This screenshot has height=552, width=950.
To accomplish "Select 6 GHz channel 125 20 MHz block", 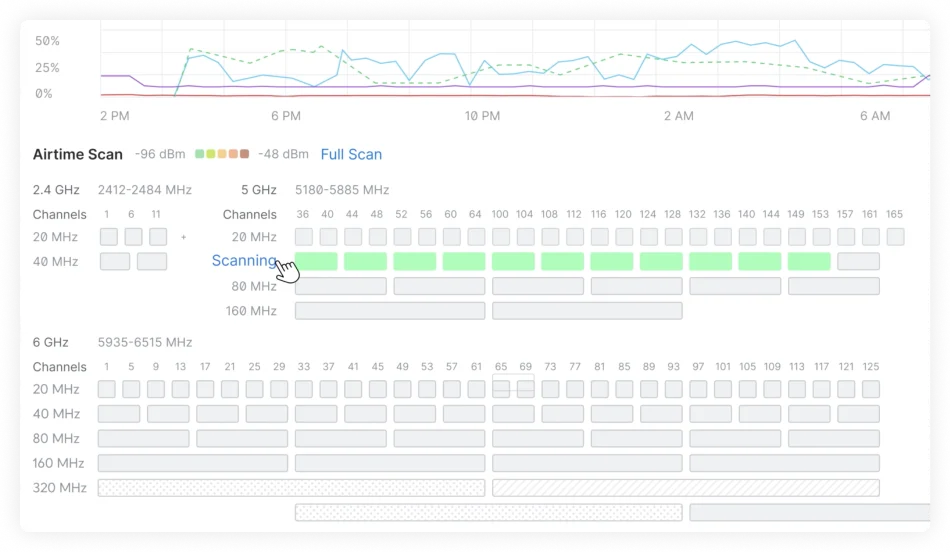I will pos(871,389).
